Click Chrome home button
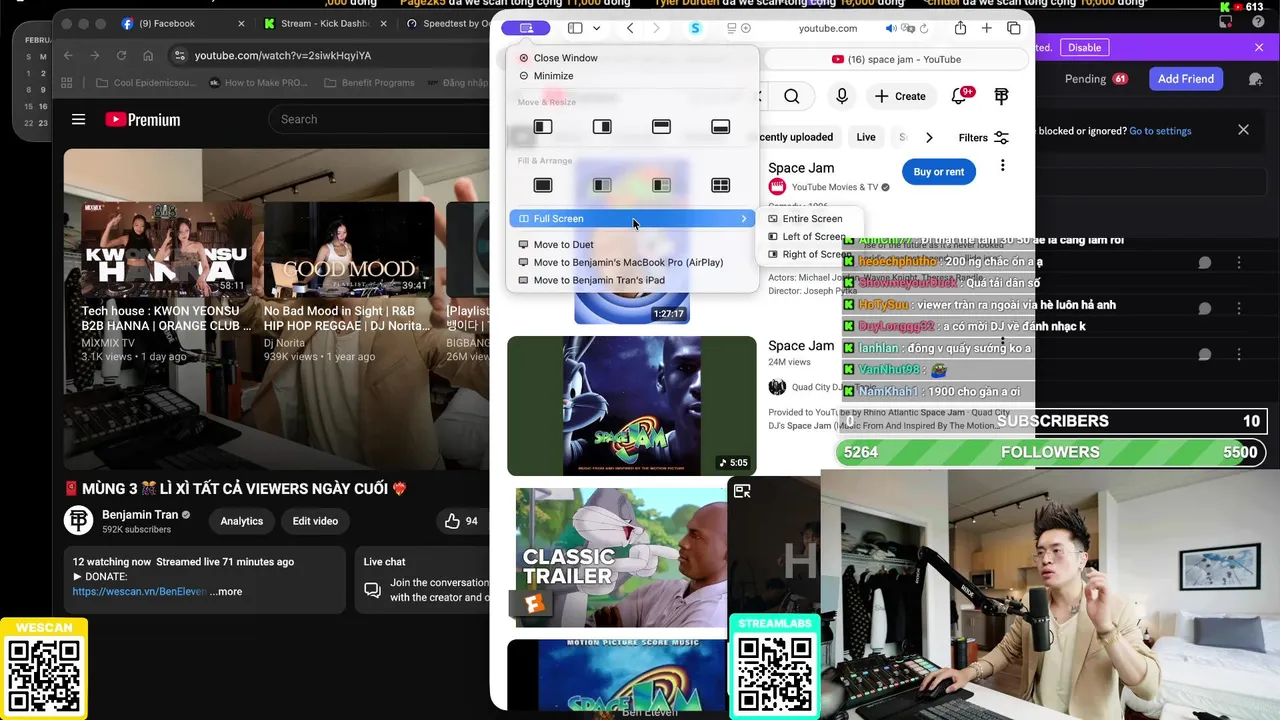 point(148,56)
